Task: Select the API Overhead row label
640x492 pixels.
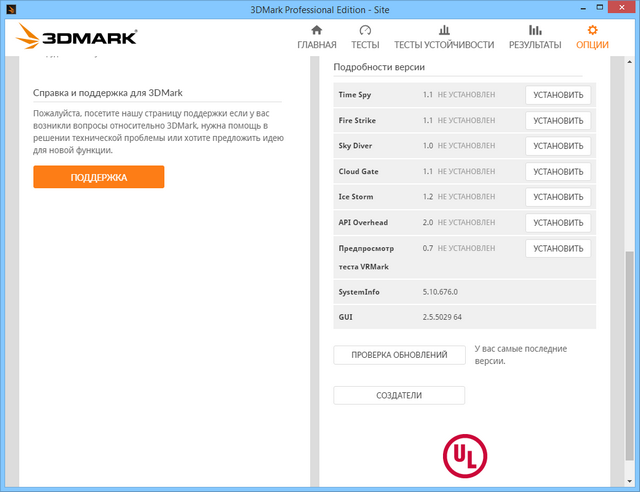Action: (363, 223)
